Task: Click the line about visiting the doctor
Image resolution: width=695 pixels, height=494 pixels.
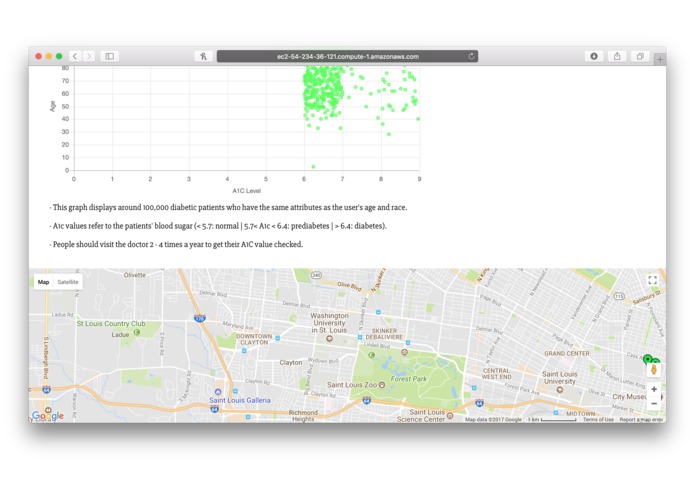Action: point(176,245)
